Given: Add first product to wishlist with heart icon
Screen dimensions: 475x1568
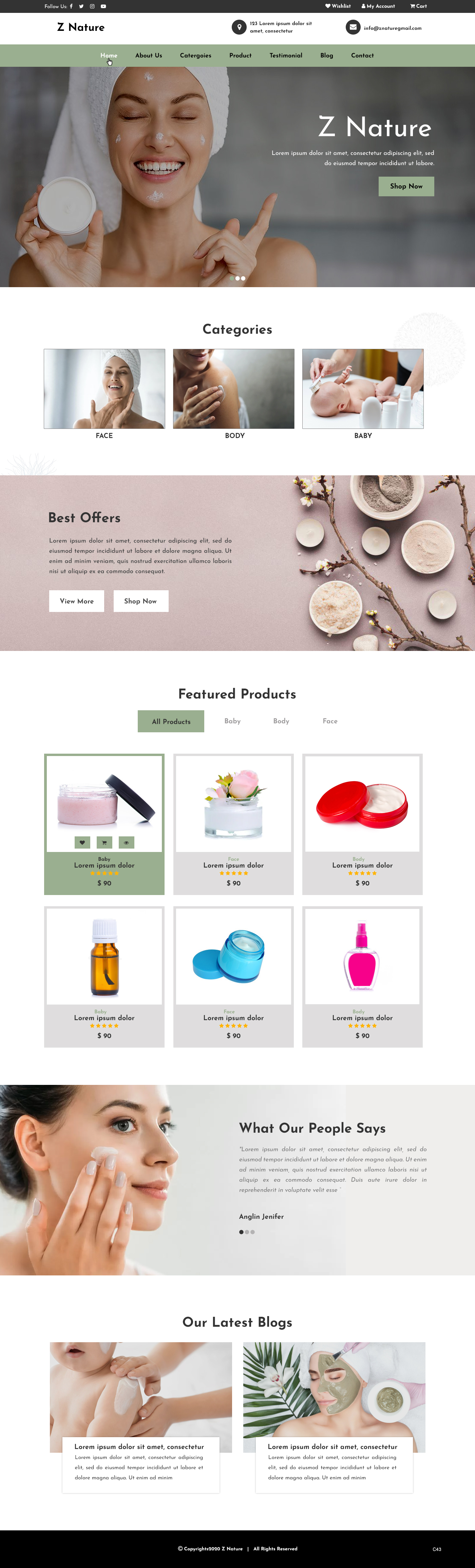Looking at the screenshot, I should (82, 842).
